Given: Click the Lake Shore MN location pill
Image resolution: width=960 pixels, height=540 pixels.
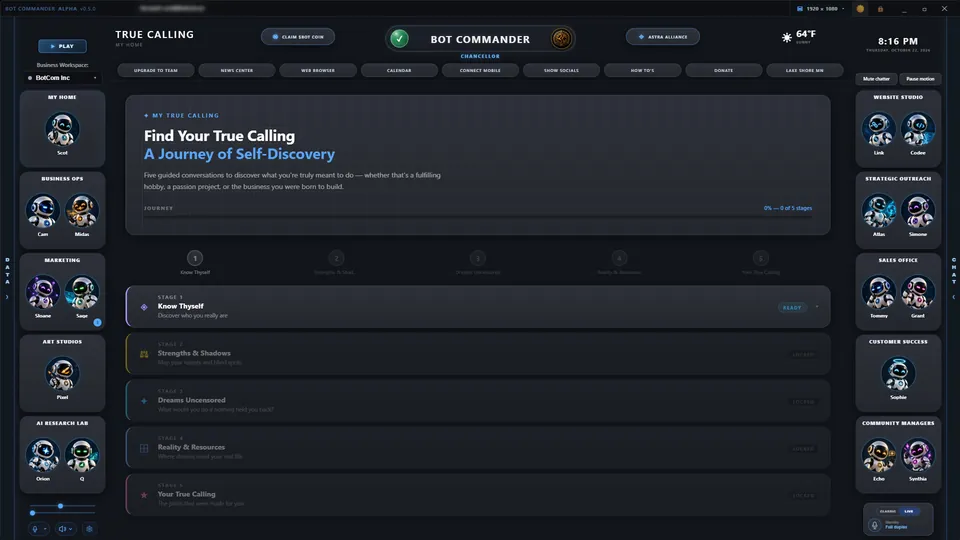Looking at the screenshot, I should (804, 70).
